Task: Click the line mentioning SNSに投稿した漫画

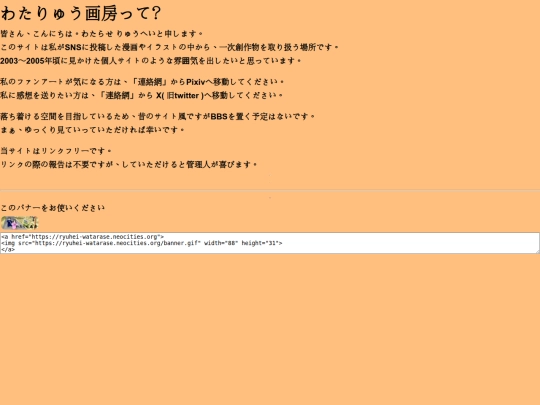Action: tap(169, 47)
